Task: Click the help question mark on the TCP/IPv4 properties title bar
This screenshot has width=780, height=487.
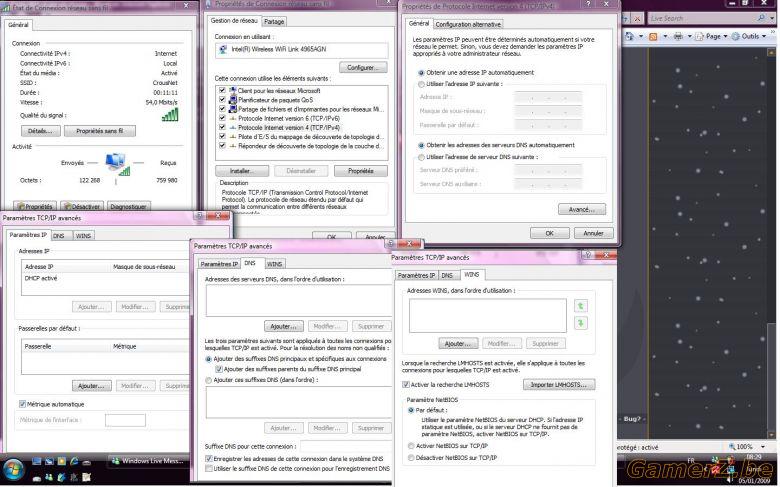Action: pyautogui.click(x=588, y=4)
